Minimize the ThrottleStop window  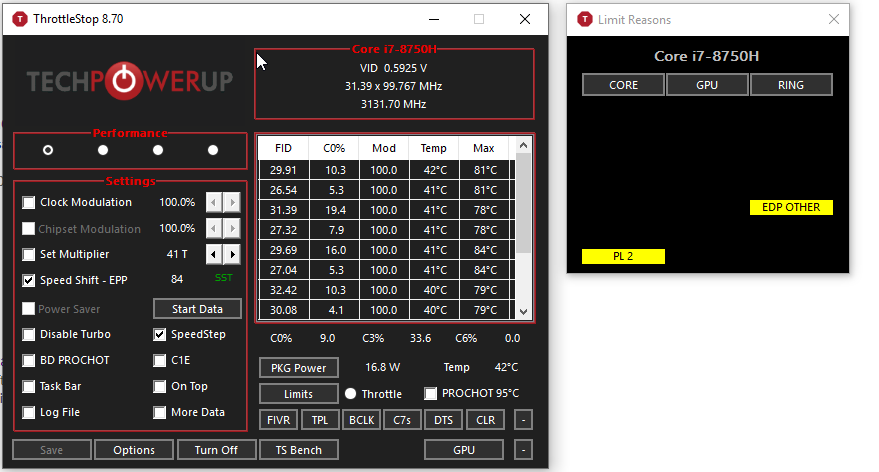434,19
